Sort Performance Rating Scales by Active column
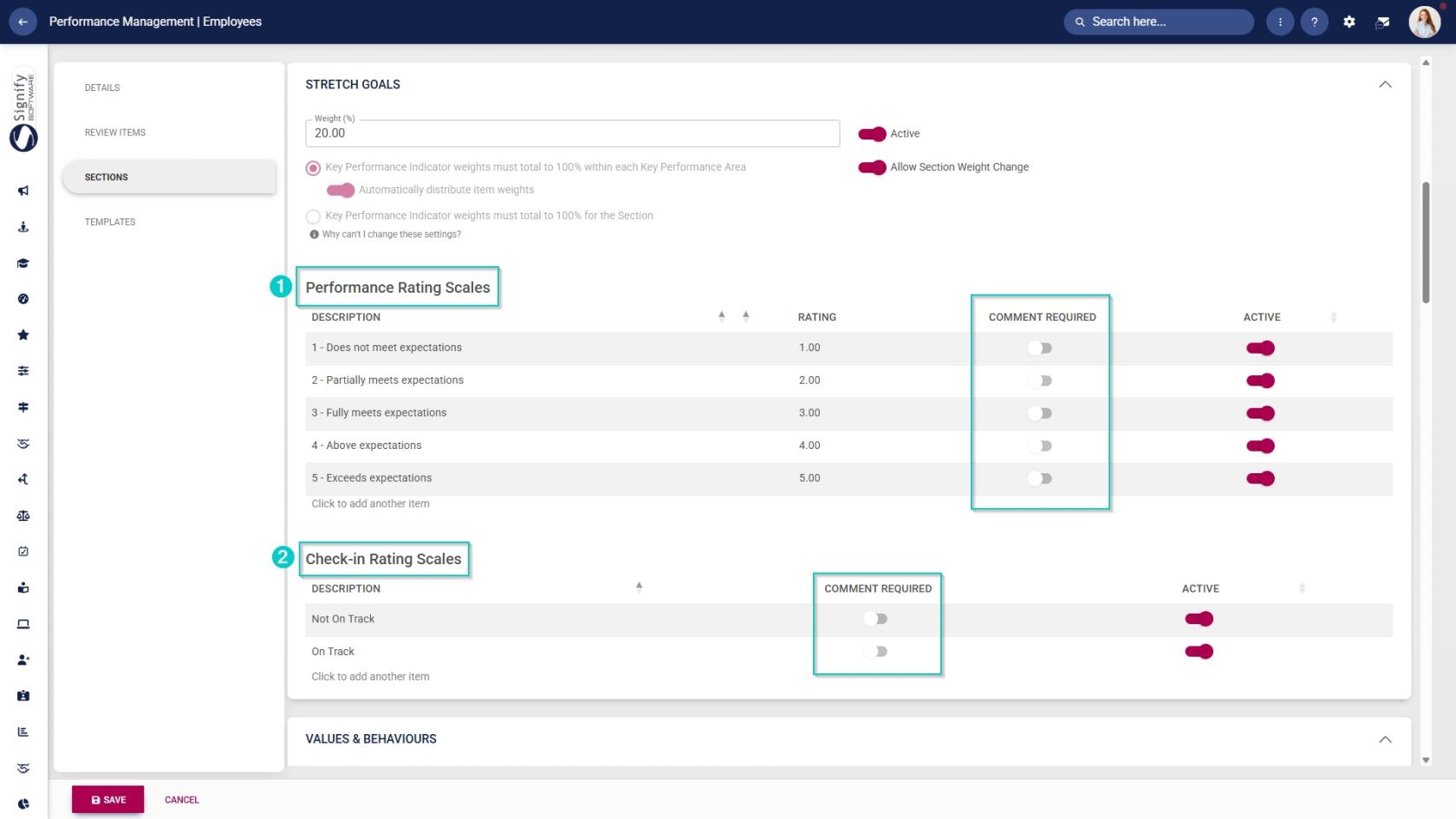 click(x=1333, y=317)
